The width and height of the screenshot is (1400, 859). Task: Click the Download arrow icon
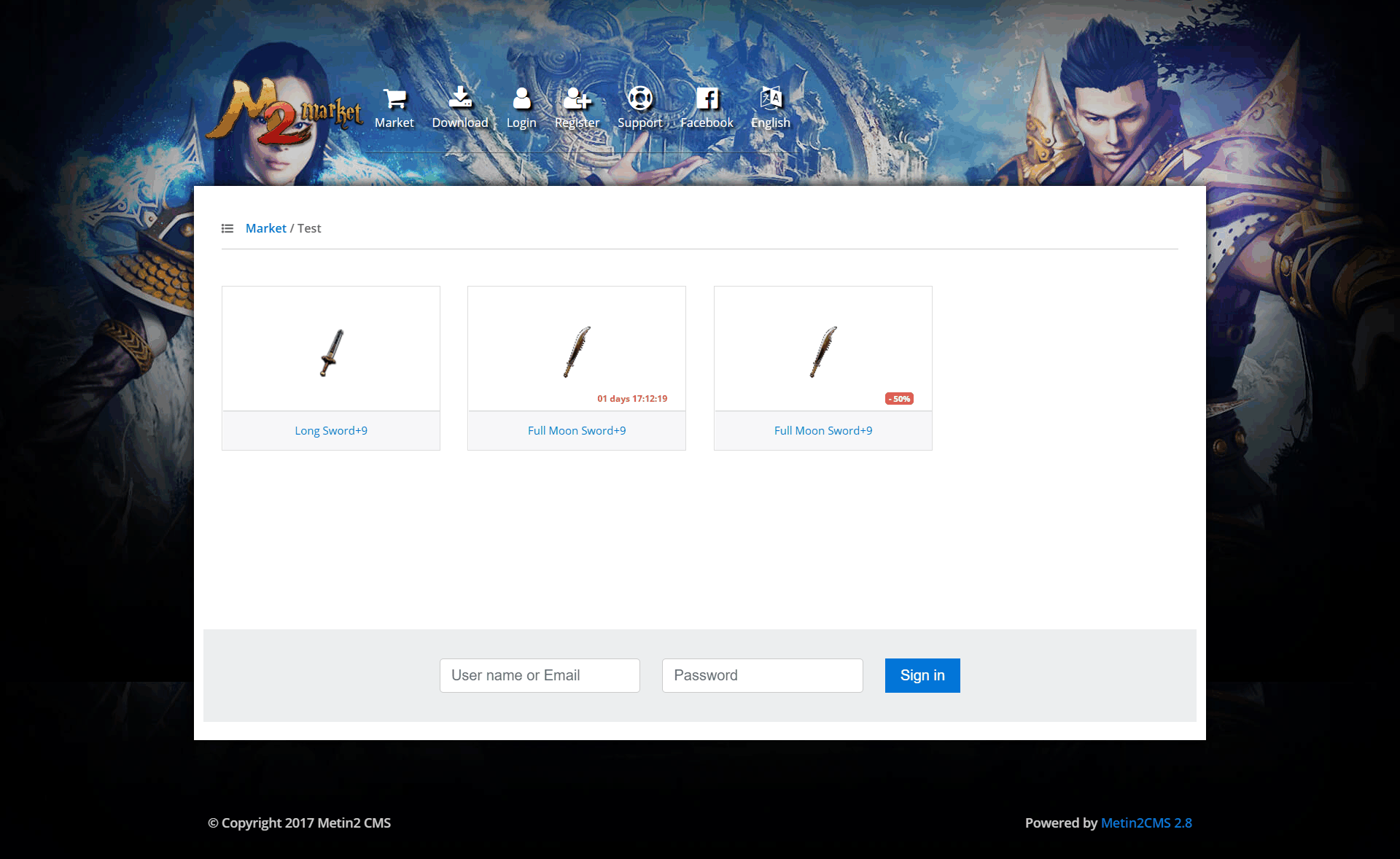pyautogui.click(x=460, y=97)
